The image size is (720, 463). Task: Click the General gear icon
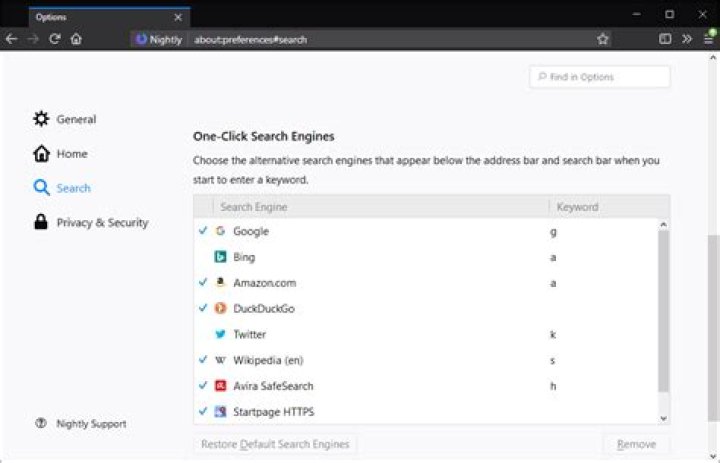[41, 119]
